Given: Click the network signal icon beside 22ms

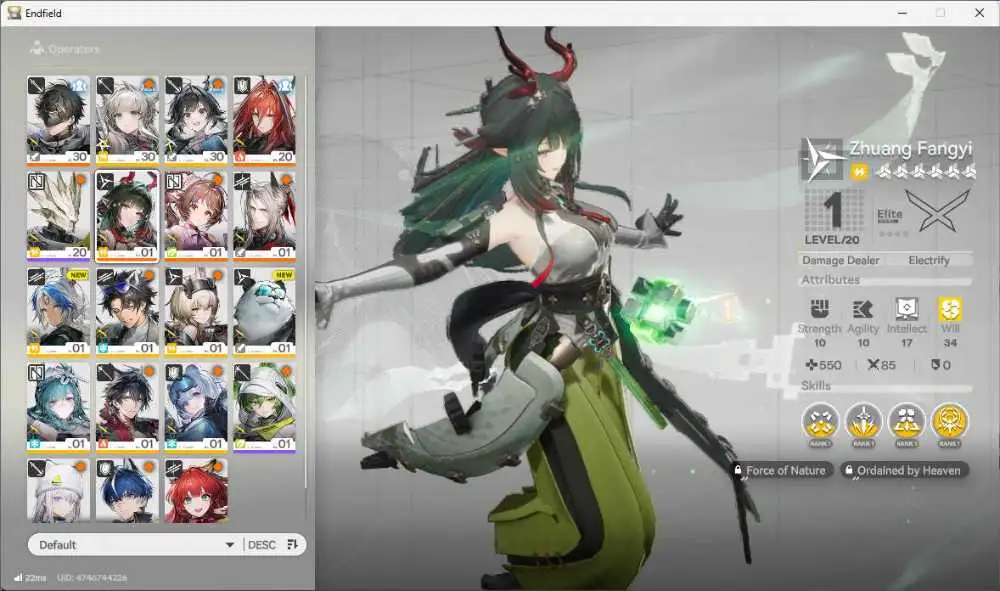Looking at the screenshot, I should tap(18, 578).
